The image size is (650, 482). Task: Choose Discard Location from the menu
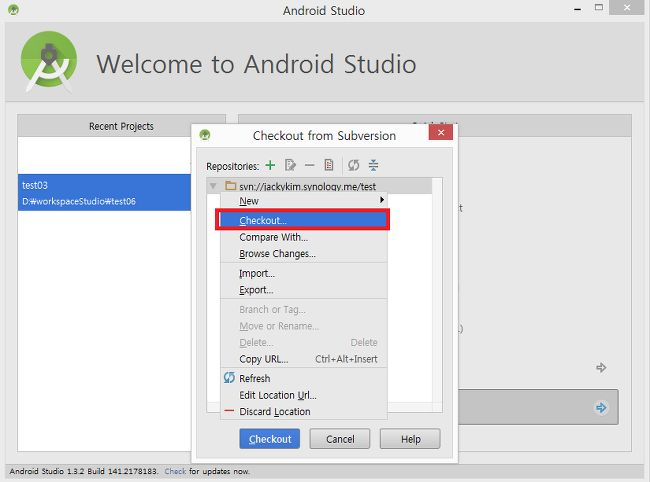[x=303, y=412]
